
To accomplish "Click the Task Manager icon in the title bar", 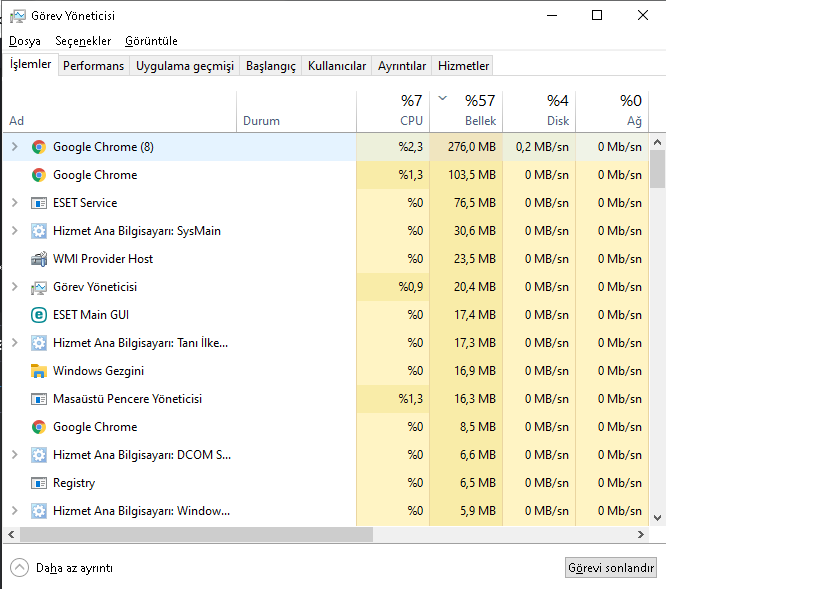I will 18,16.
